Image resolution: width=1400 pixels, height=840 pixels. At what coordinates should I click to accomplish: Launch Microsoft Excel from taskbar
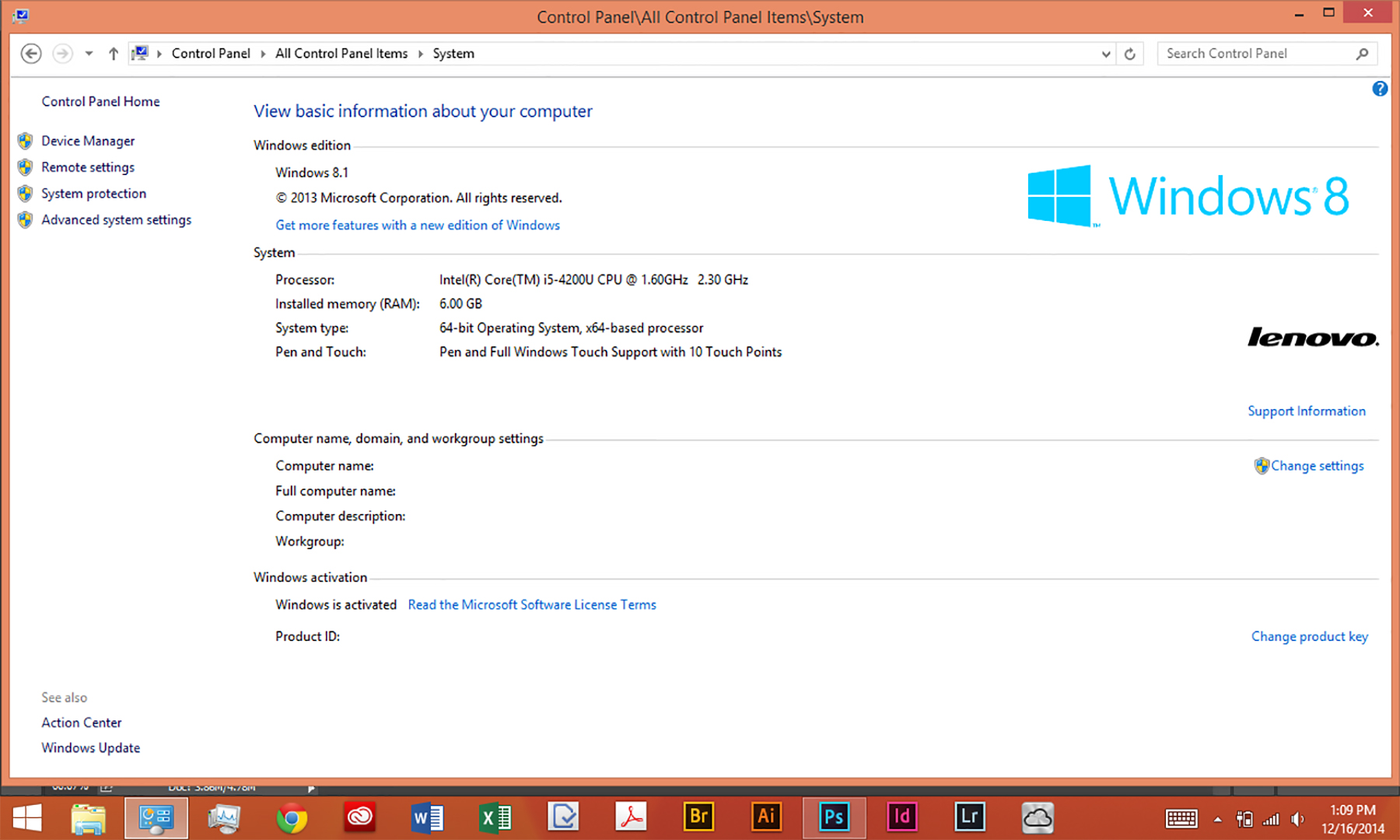[495, 817]
